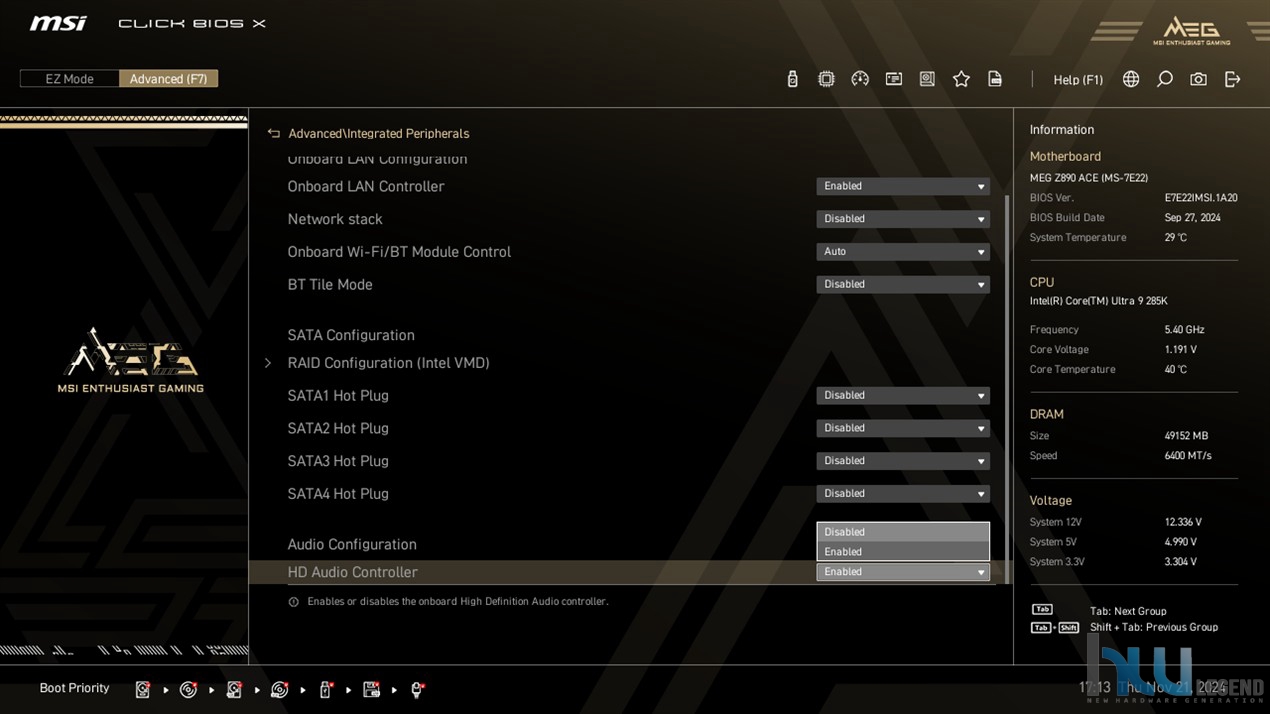Go back via breadcrumb return arrow
The height and width of the screenshot is (714, 1270).
[273, 133]
